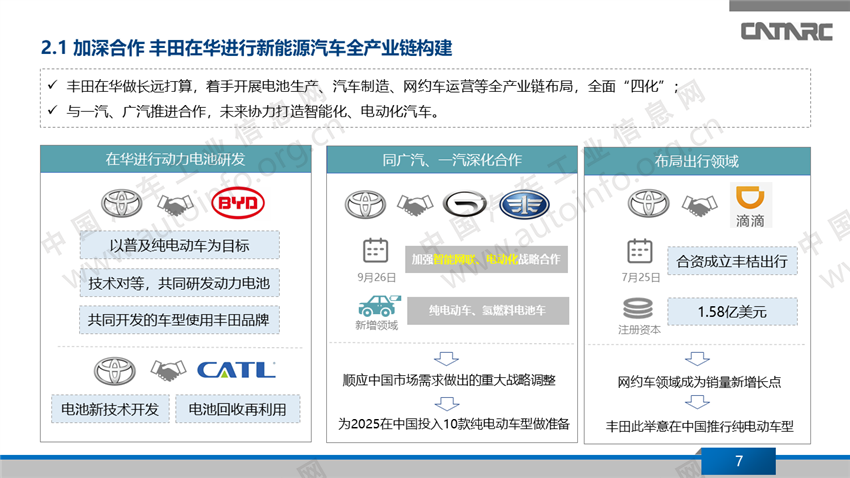850x478 pixels.
Task: Click the second bullet checkmark before 与一汽、广汽
Action: (52, 111)
